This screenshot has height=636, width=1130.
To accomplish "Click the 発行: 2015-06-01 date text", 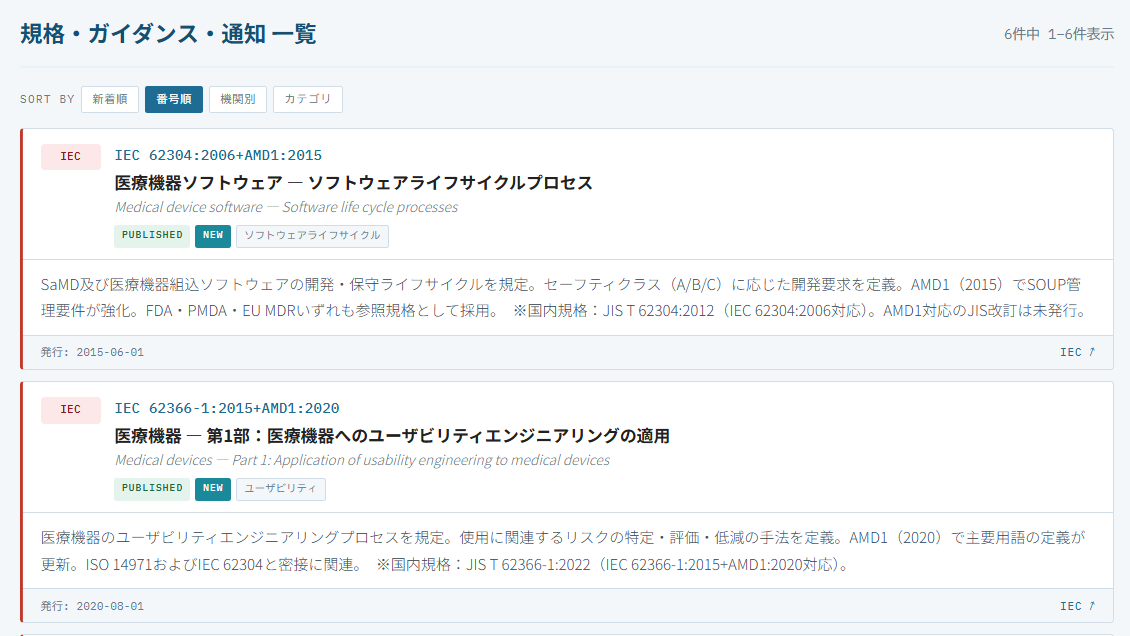I will (92, 353).
